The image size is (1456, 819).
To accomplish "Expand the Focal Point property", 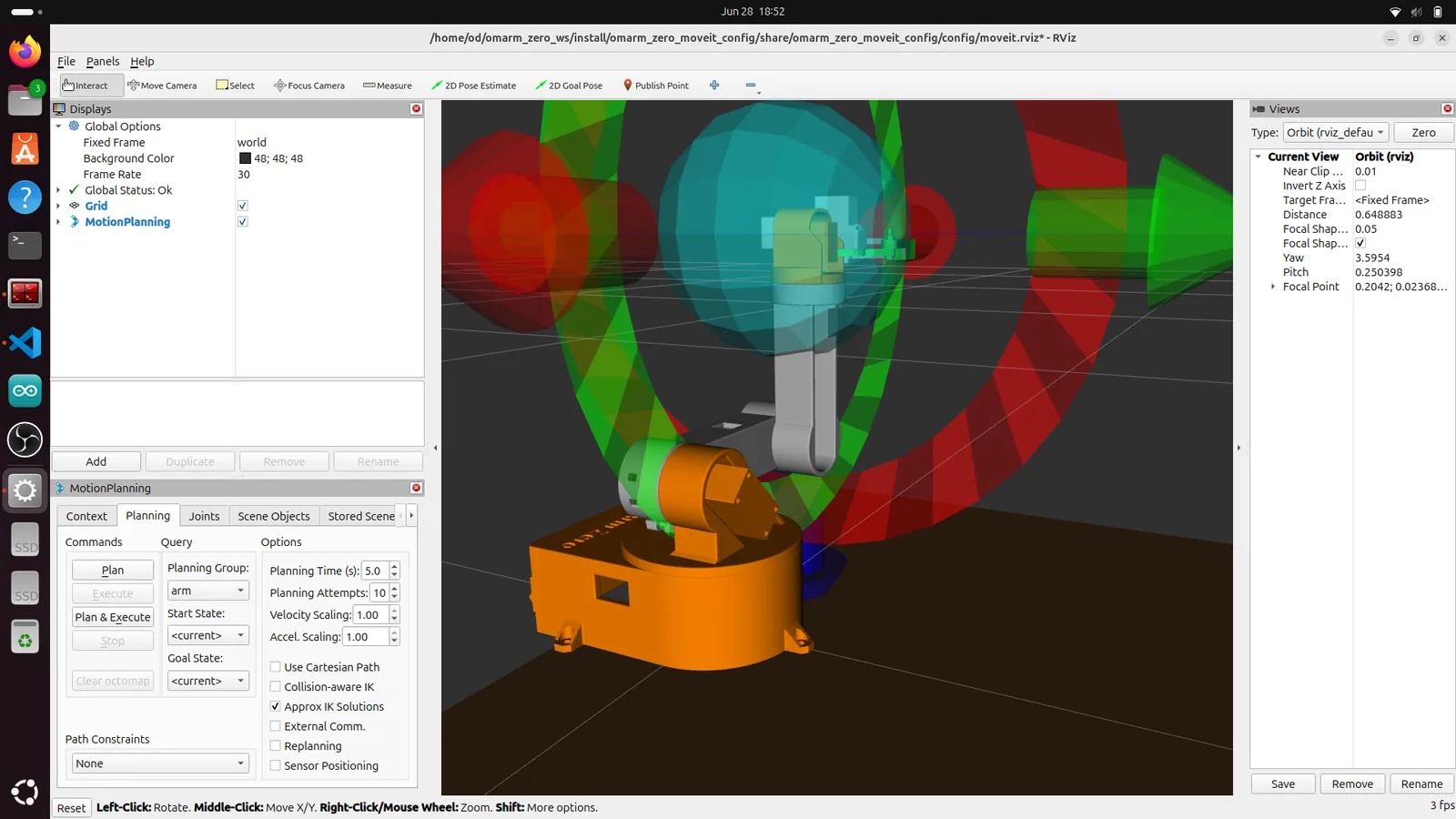I will [x=1273, y=287].
